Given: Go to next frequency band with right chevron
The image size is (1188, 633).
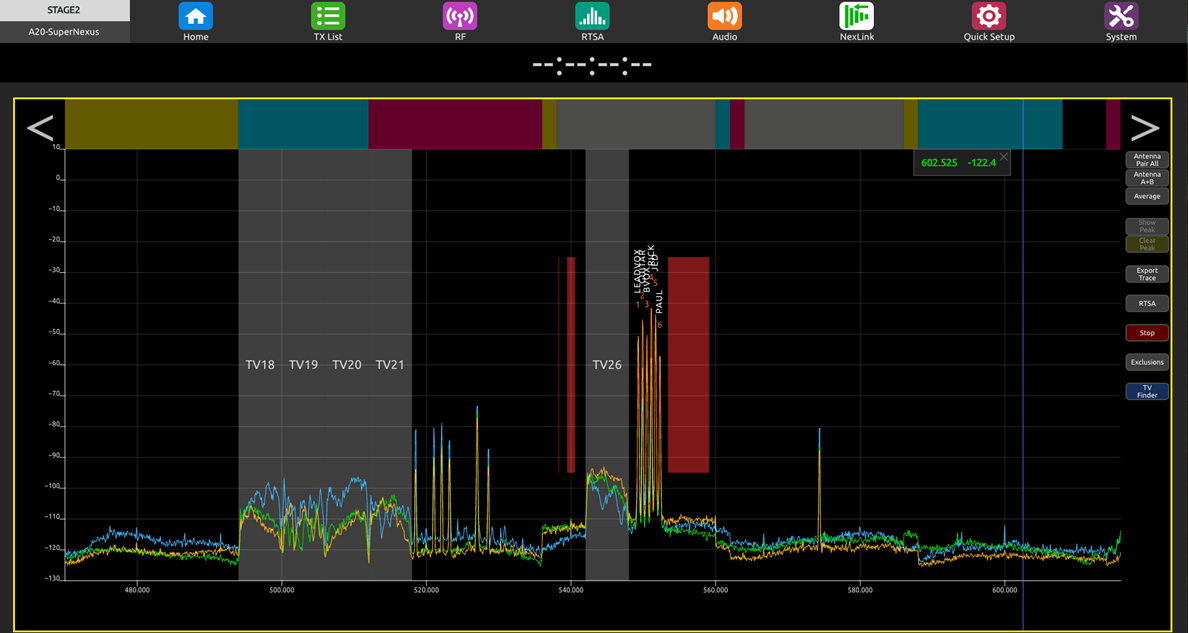Looking at the screenshot, I should tap(1145, 127).
